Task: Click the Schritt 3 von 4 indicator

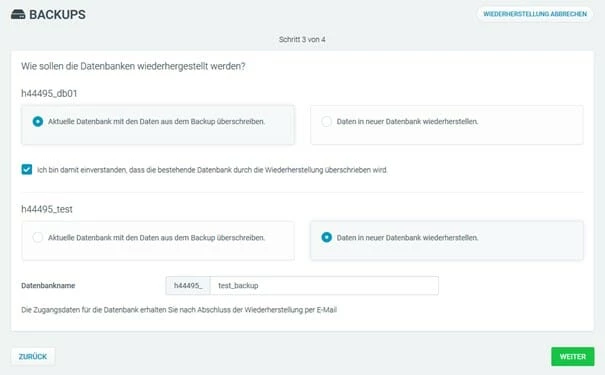Action: (302, 39)
